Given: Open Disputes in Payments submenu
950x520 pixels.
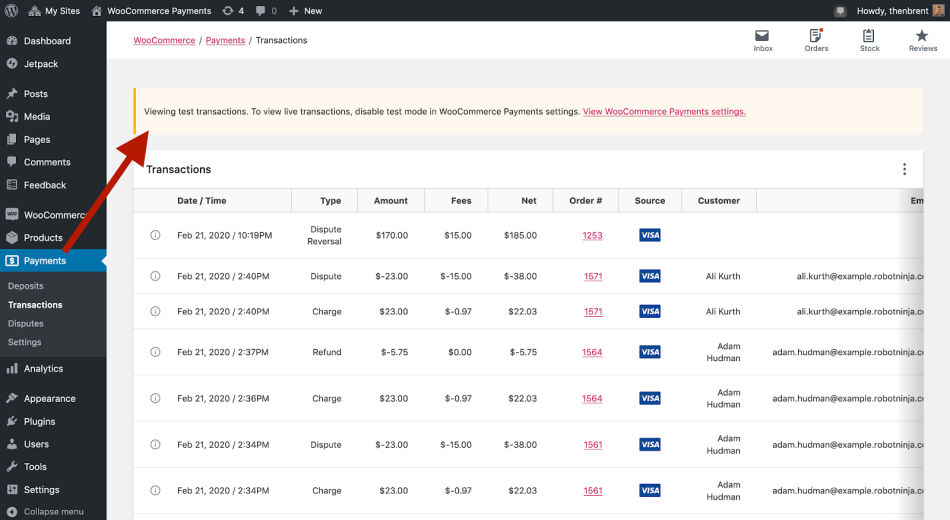Looking at the screenshot, I should pyautogui.click(x=26, y=323).
